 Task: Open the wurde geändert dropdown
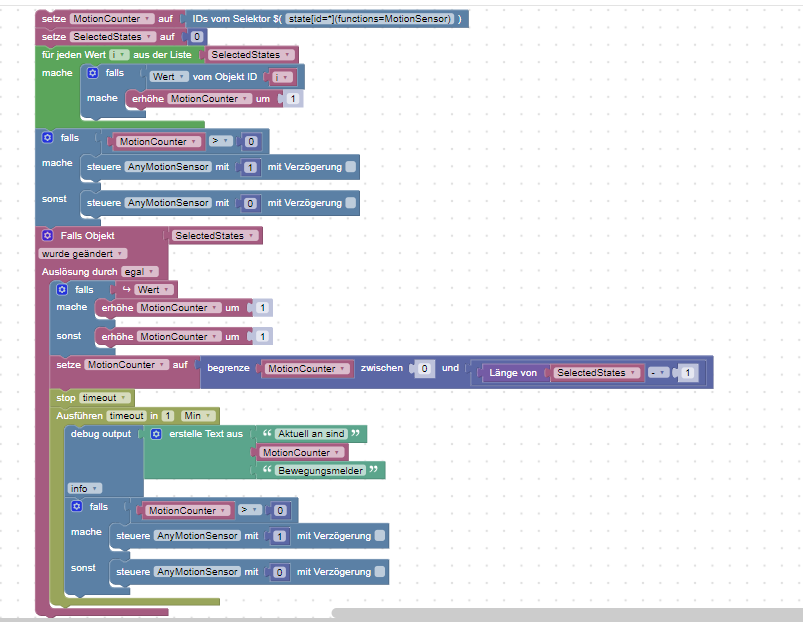pos(82,254)
